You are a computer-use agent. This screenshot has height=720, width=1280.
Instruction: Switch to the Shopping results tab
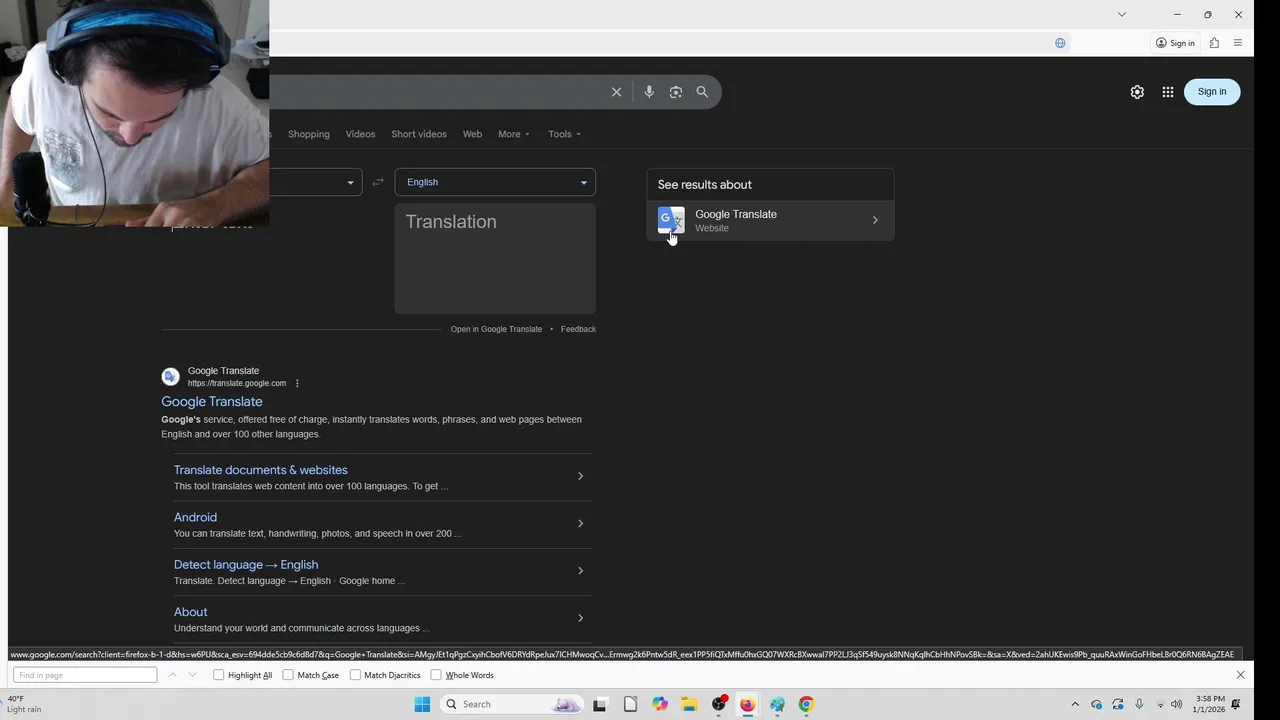pyautogui.click(x=308, y=134)
